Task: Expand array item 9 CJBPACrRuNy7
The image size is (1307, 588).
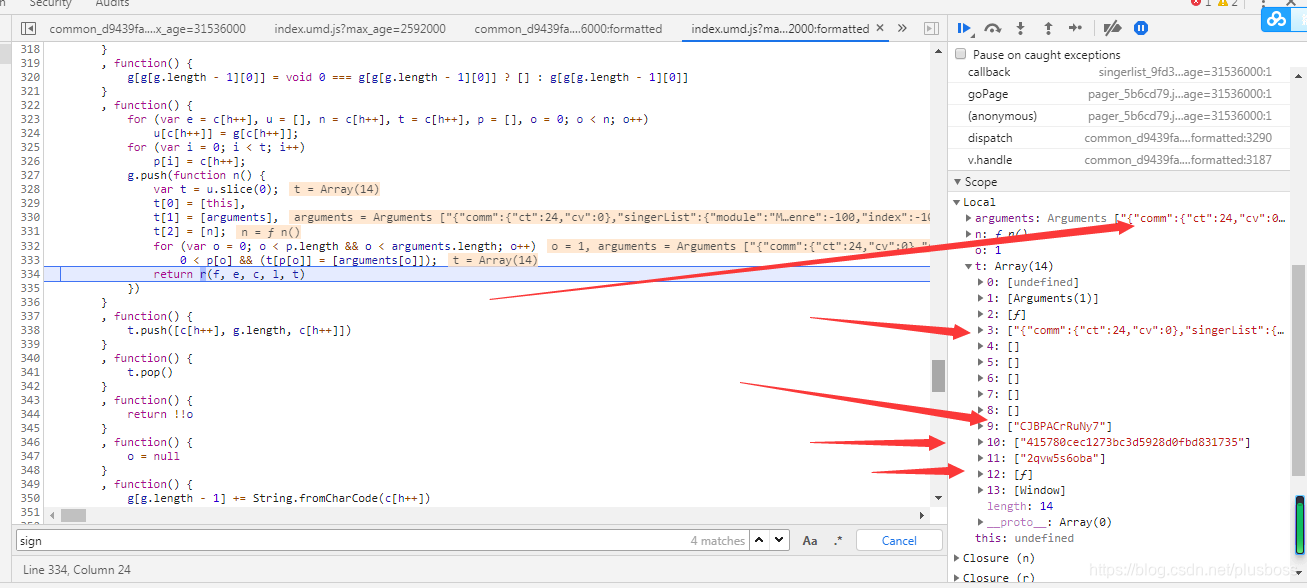Action: pos(980,426)
